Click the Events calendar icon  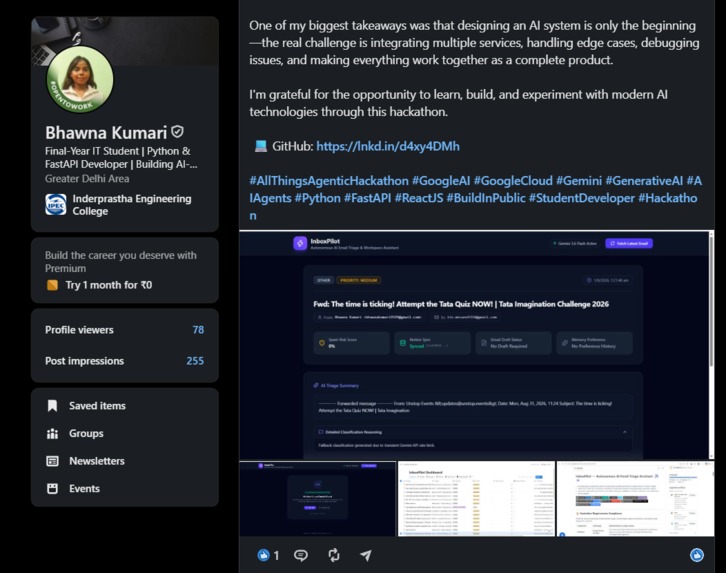[52, 489]
